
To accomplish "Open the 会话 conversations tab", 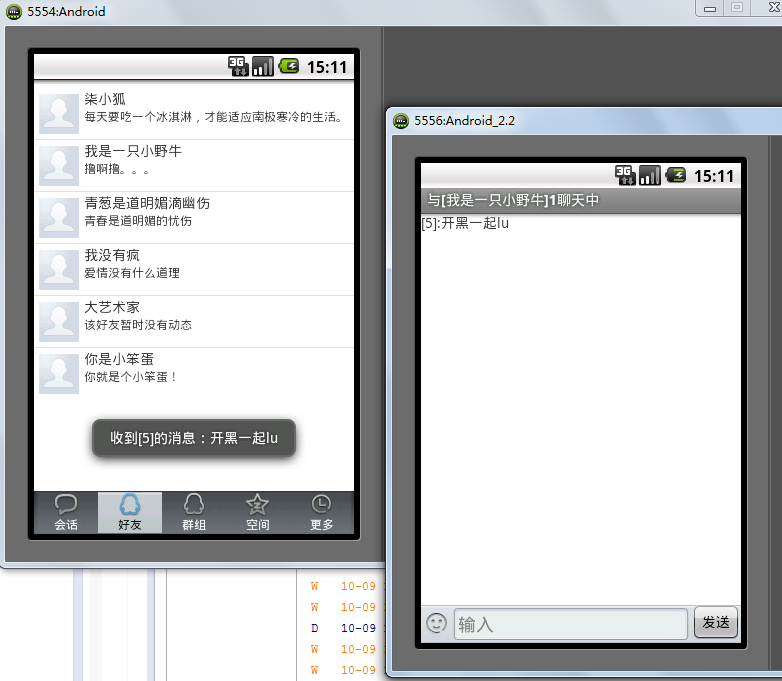I will [x=66, y=512].
